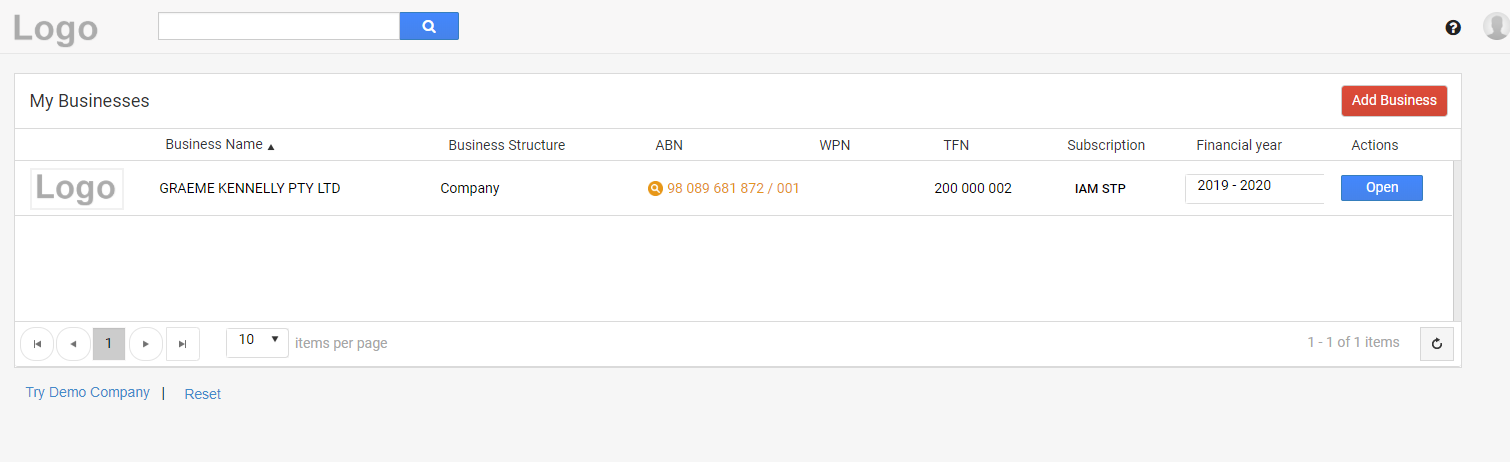Go to the next page

[x=146, y=344]
